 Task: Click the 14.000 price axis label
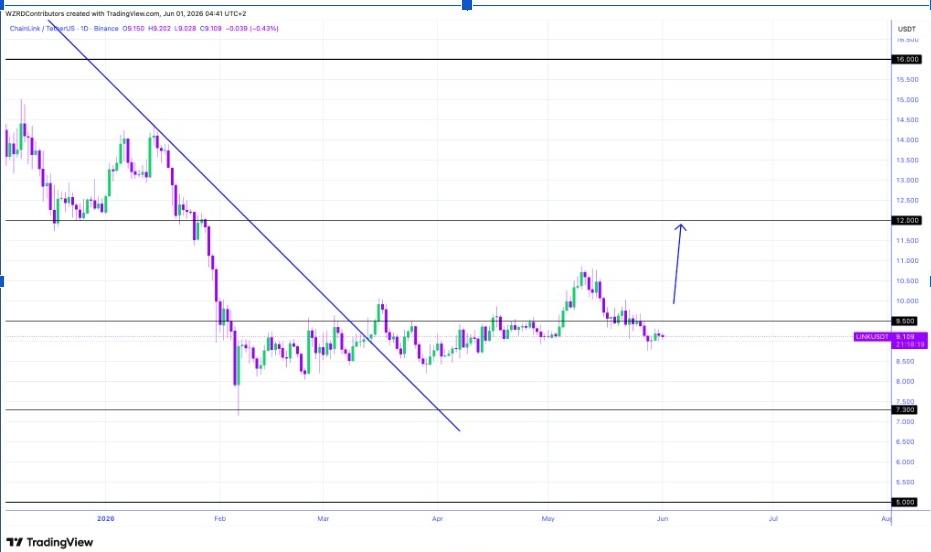(907, 140)
